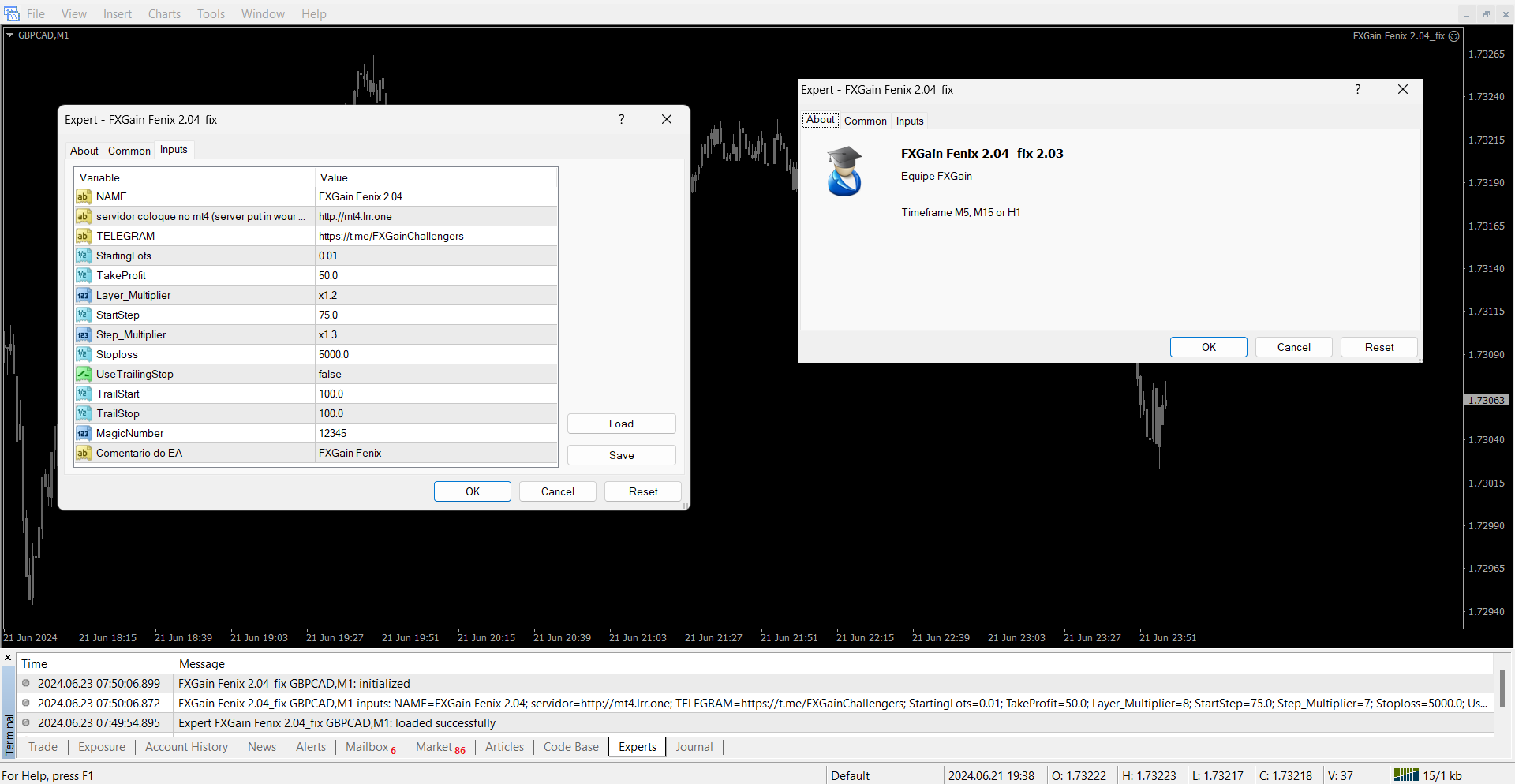Open the Exposure terminal tab
The image size is (1515, 784).
102,747
